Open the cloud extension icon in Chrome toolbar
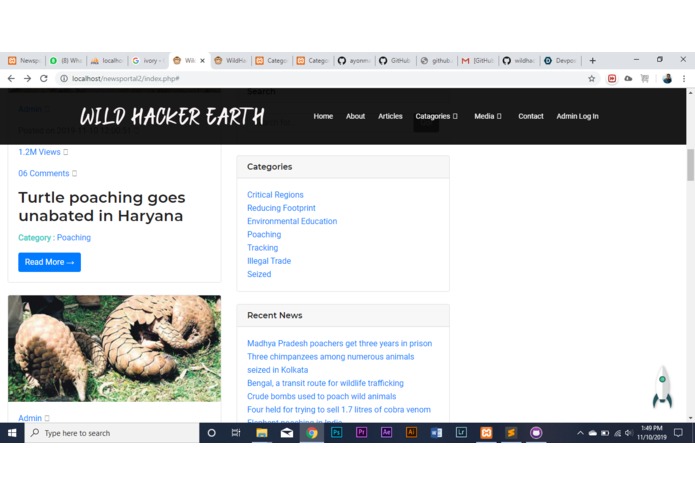Screen dimensions: 695x494 coord(628,78)
